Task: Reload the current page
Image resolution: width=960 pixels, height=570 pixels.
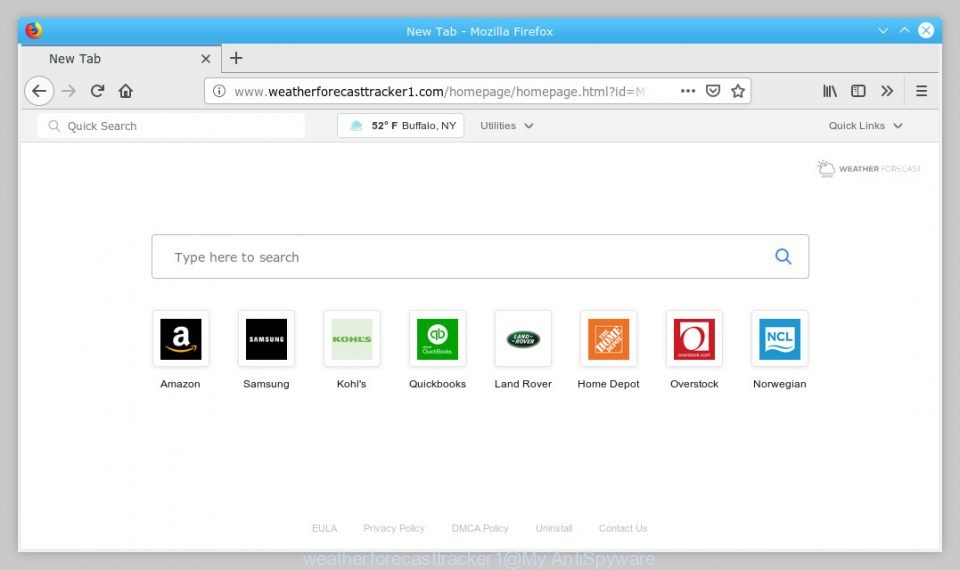Action: click(97, 91)
